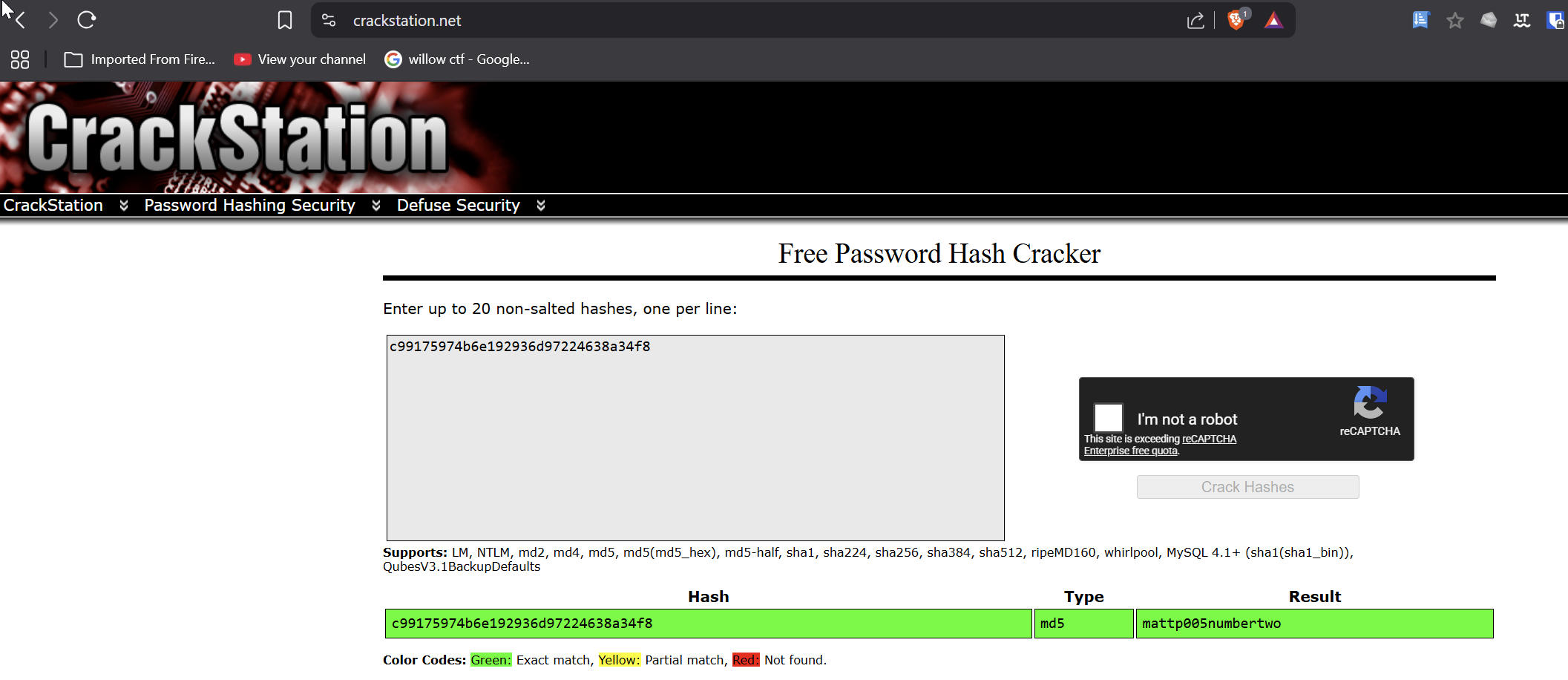Open the Defuse Security menu

tap(459, 205)
